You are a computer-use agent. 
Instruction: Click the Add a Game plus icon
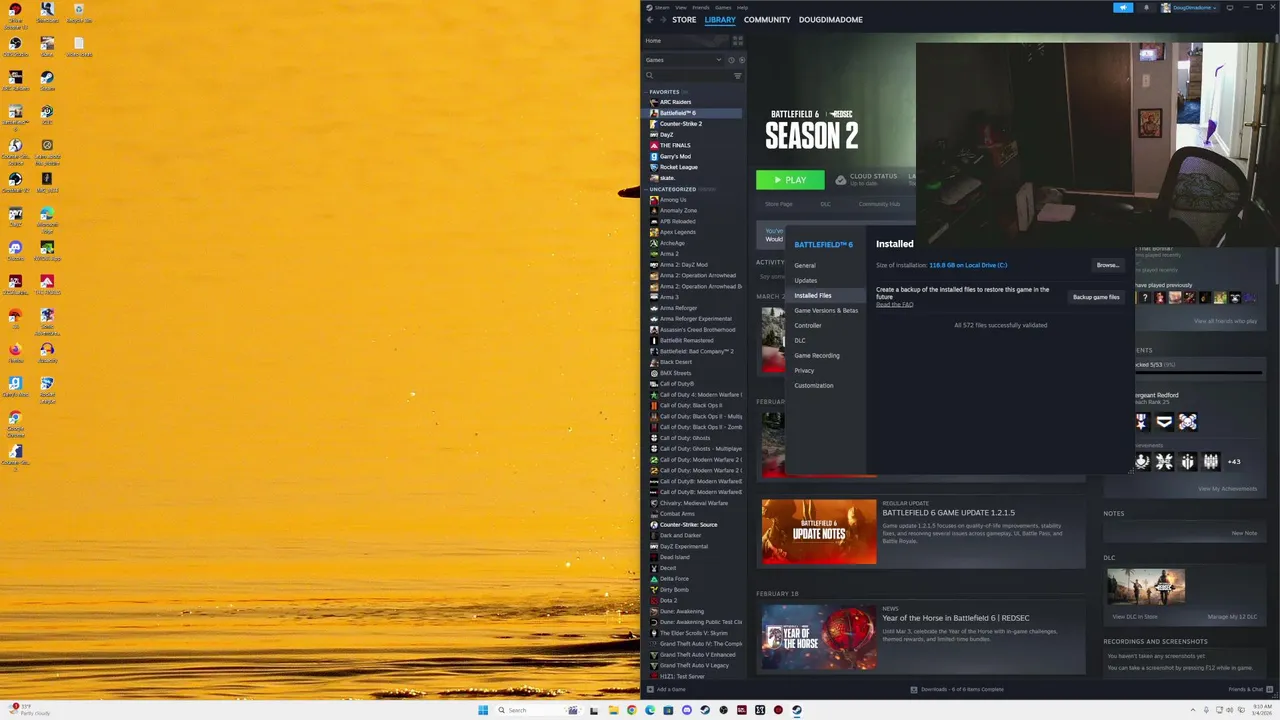tap(650, 689)
